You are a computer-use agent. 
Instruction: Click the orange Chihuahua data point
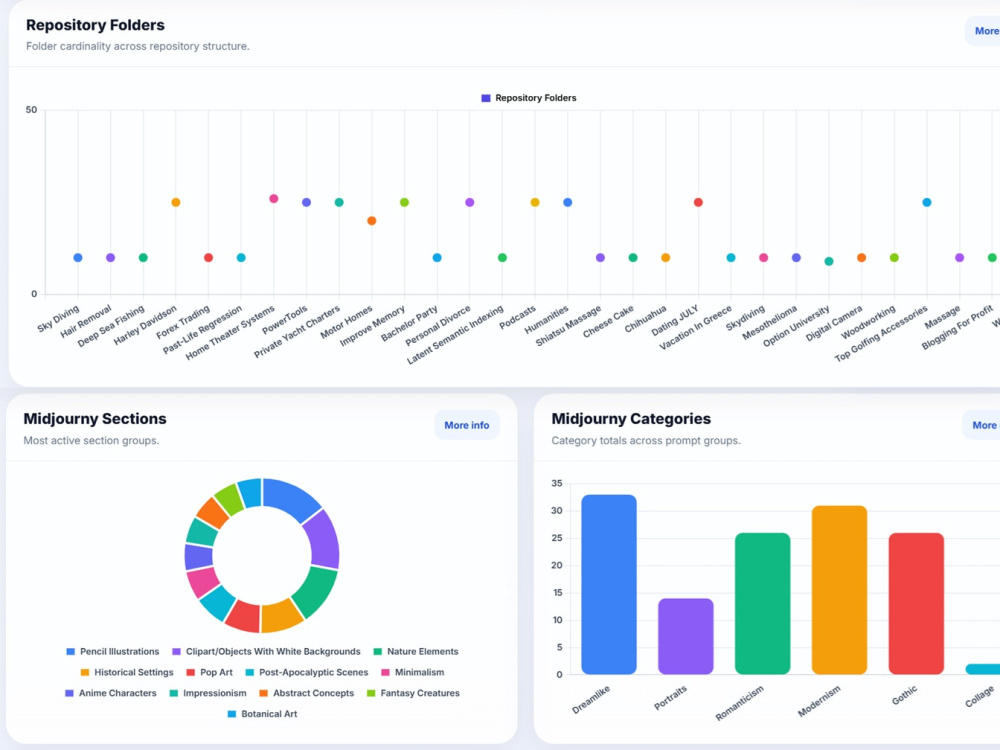click(x=665, y=258)
